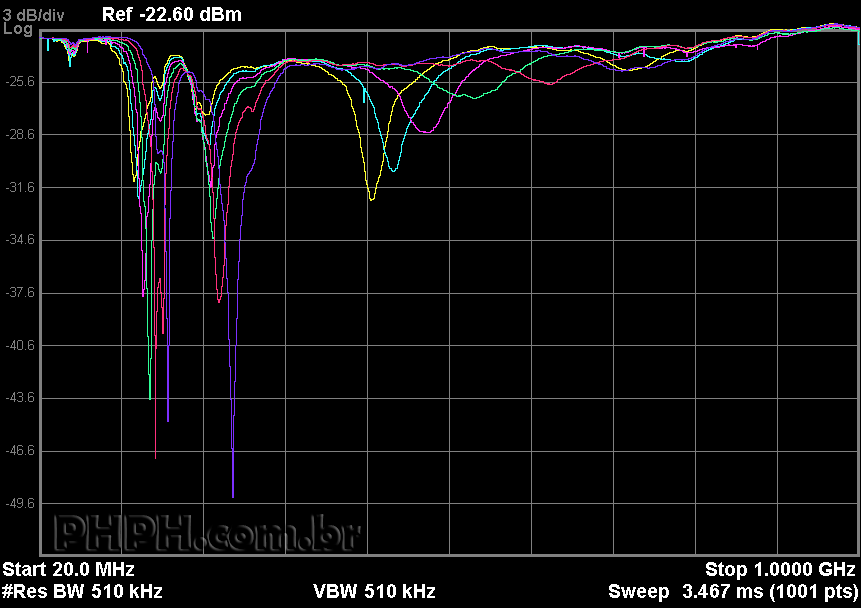The image size is (861, 608).
Task: Click the -49.6 y-axis label
Action: point(20,504)
